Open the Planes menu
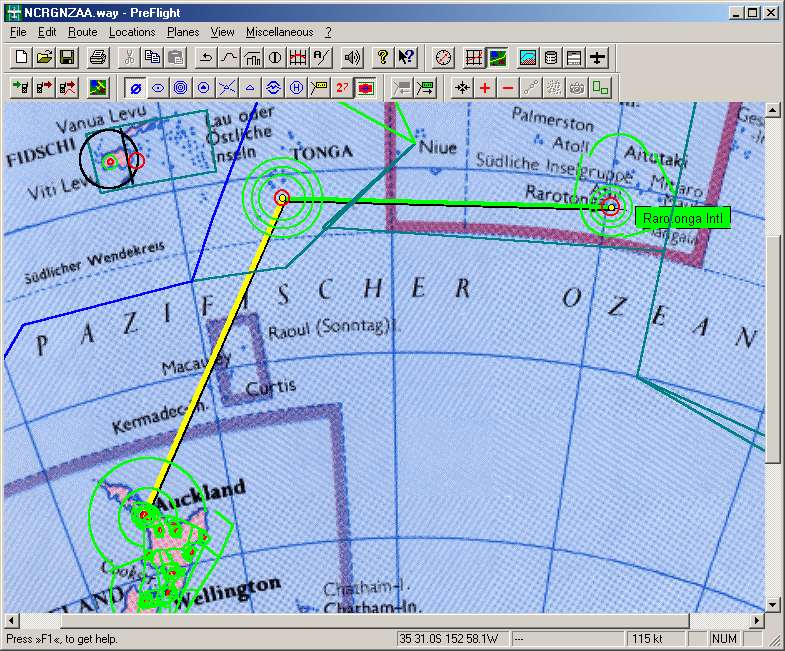The height and width of the screenshot is (651, 785). (x=183, y=32)
